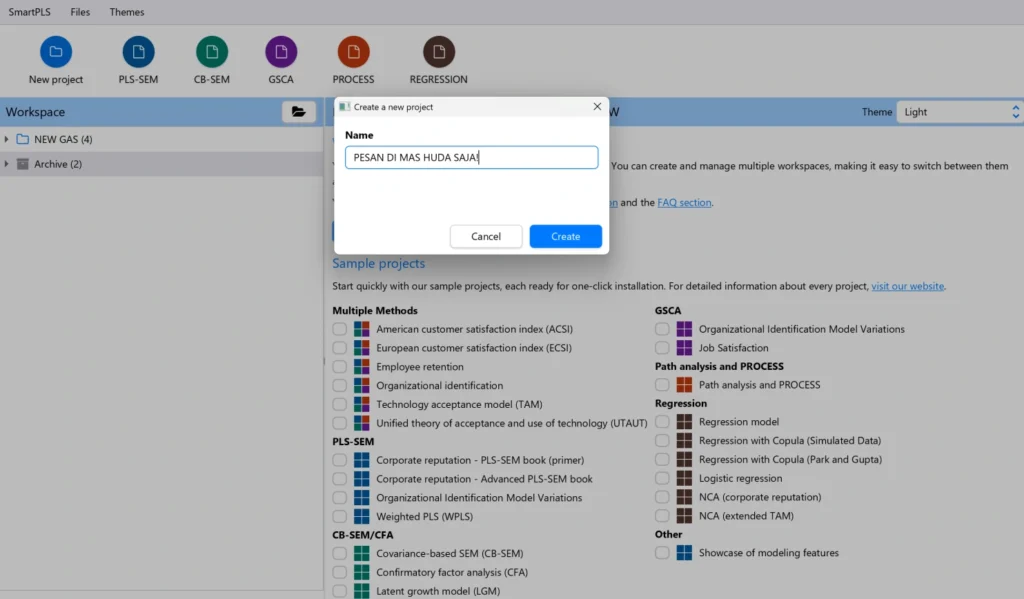Click the Regression model sample icon
This screenshot has height=599, width=1024.
(x=684, y=422)
